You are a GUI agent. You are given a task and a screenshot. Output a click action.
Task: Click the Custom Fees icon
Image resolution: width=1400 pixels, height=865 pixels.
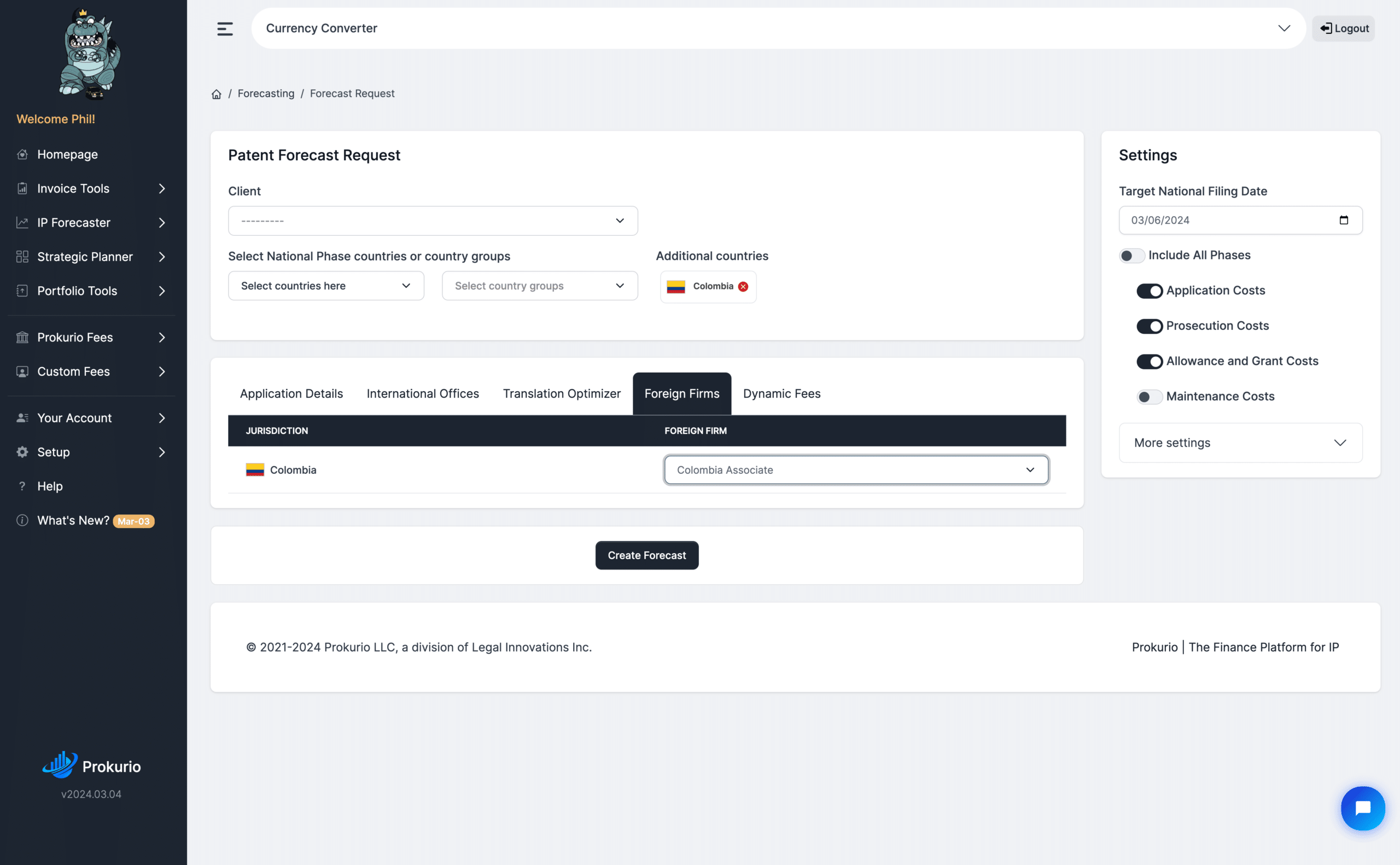click(x=22, y=372)
